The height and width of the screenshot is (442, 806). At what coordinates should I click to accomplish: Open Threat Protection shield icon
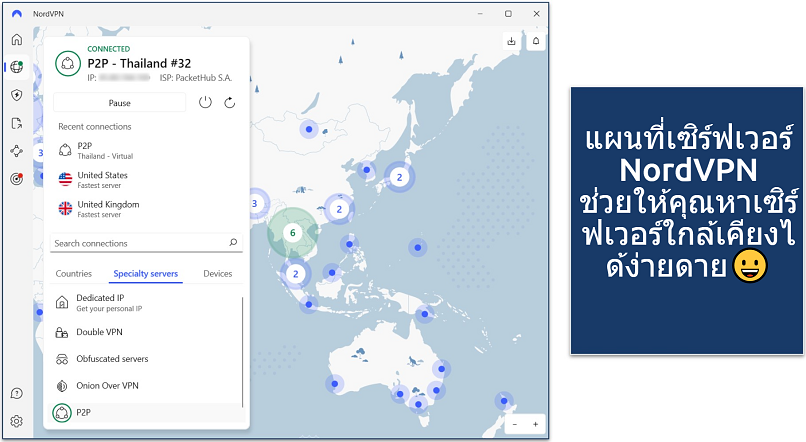[x=16, y=95]
